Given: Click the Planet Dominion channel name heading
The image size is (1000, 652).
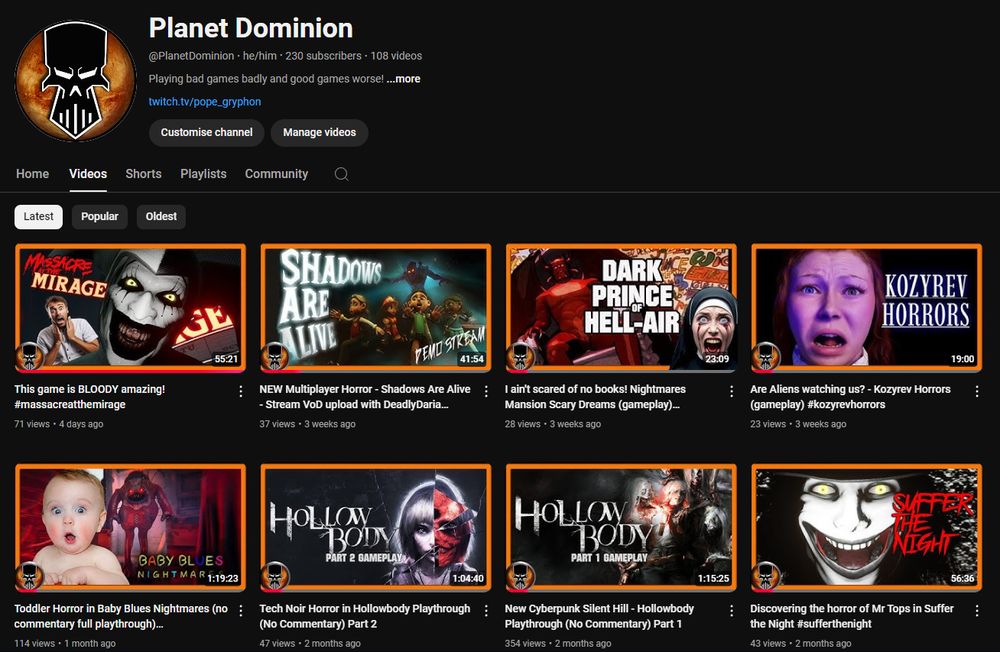Looking at the screenshot, I should click(x=251, y=28).
